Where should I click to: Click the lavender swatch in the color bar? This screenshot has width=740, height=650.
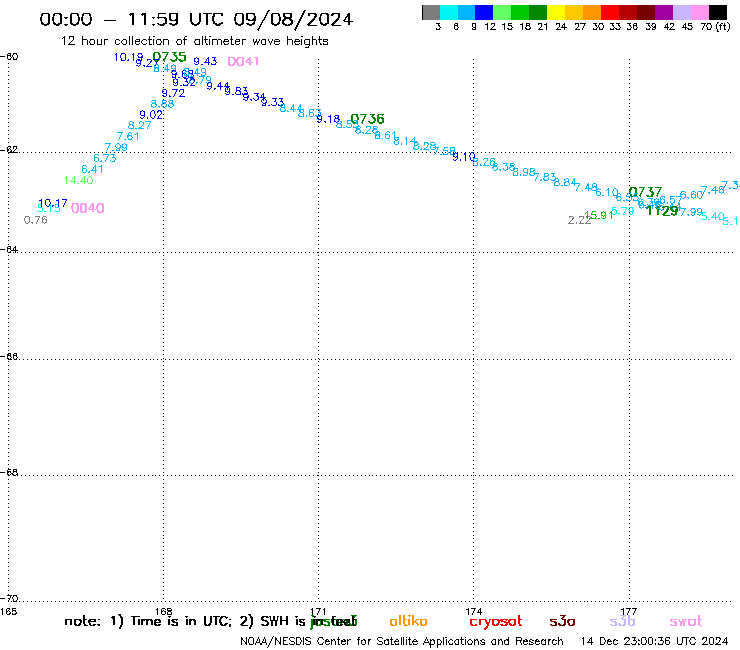682,12
